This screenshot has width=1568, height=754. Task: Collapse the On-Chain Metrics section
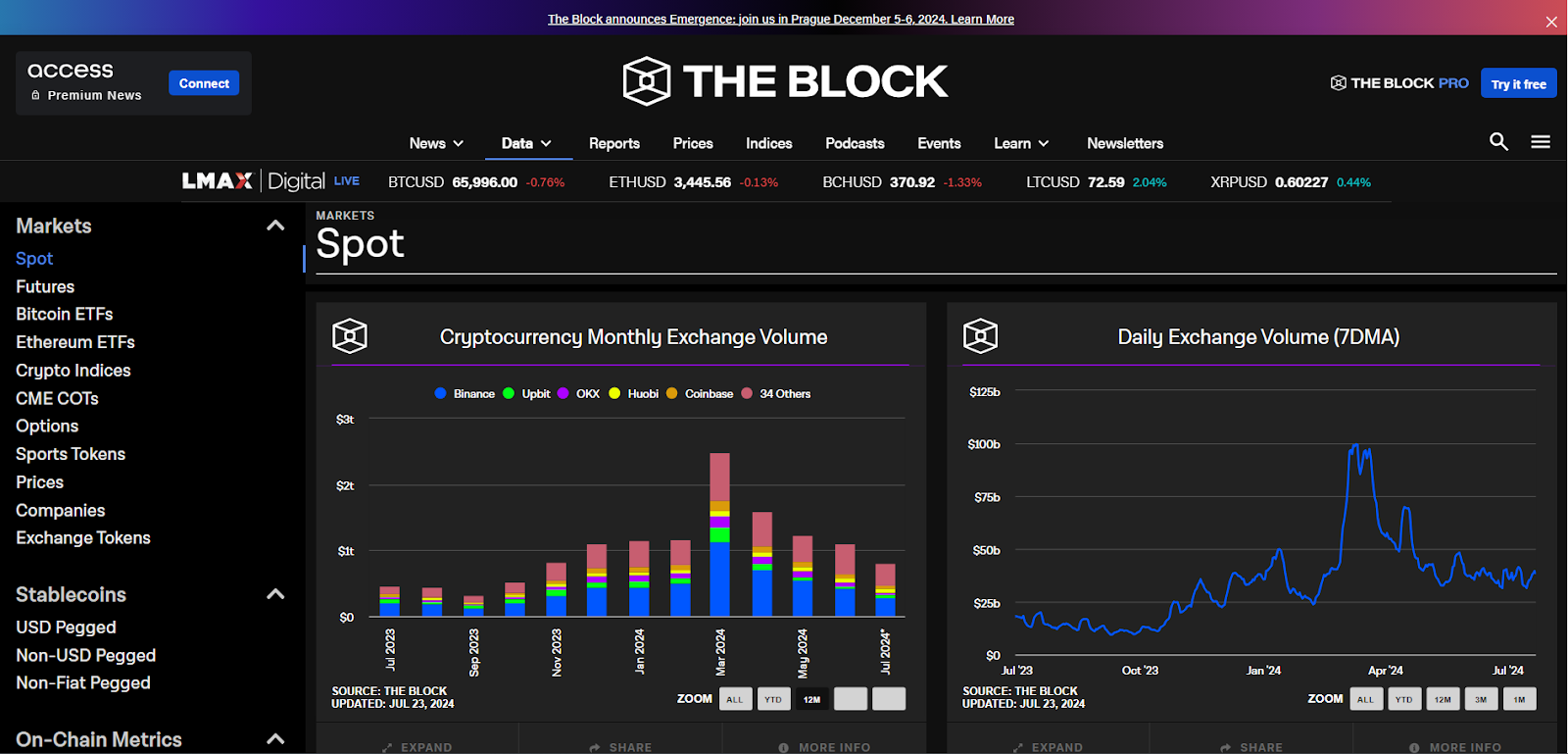coord(275,739)
